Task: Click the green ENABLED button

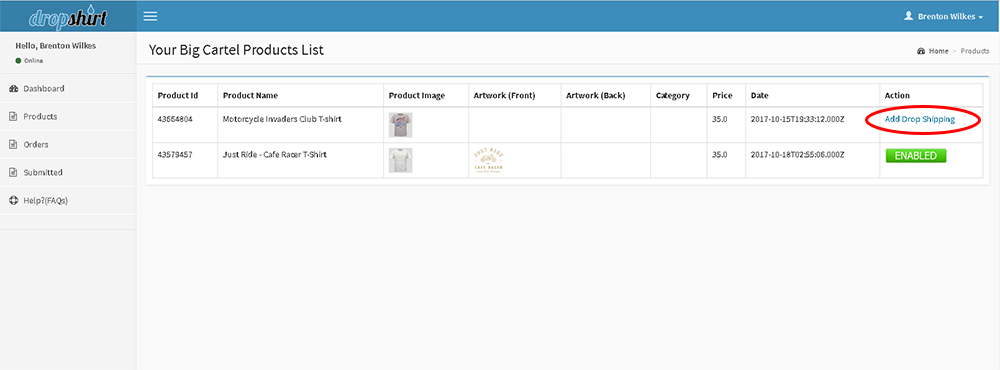Action: (916, 156)
